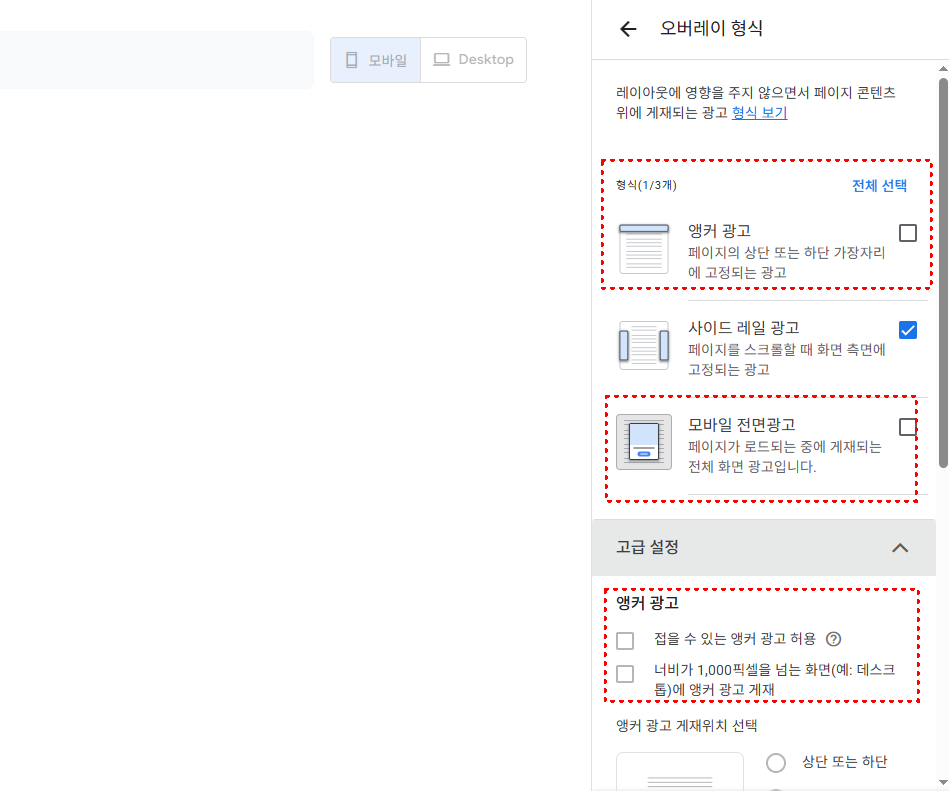
Task: Click the side rail ad preview icon
Action: 644,344
